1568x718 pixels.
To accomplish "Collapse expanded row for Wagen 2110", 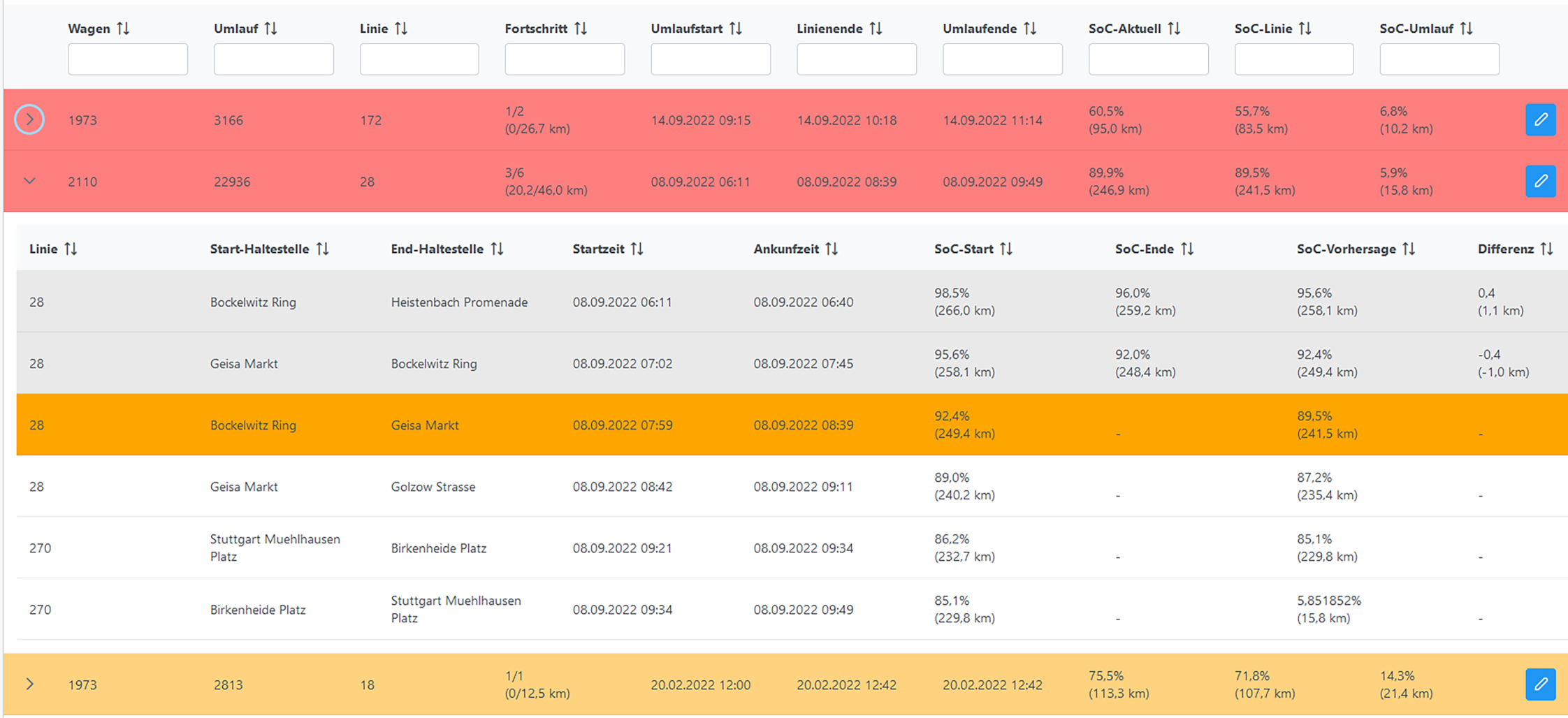I will click(x=29, y=181).
